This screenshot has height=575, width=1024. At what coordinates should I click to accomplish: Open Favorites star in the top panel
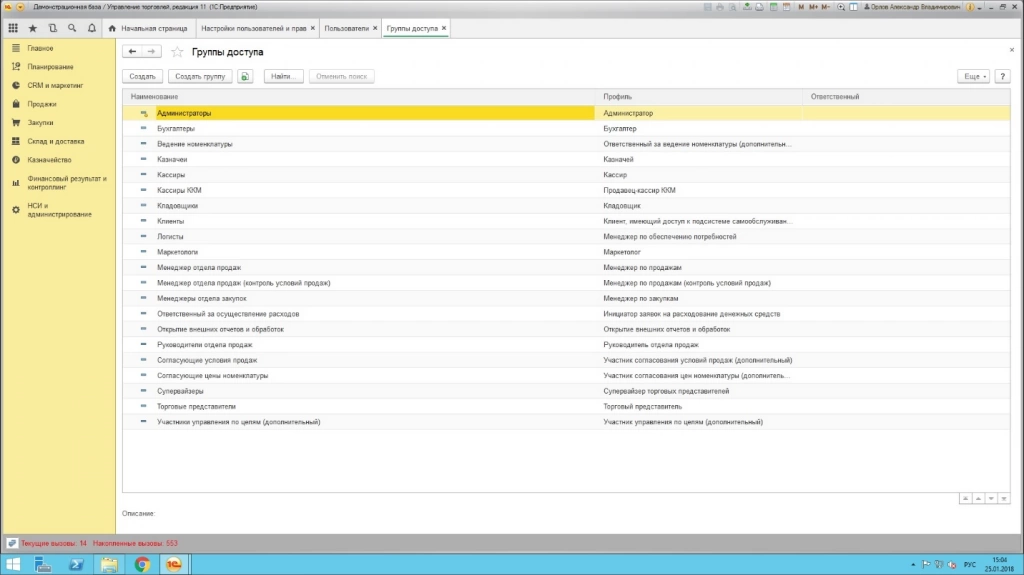(x=33, y=28)
